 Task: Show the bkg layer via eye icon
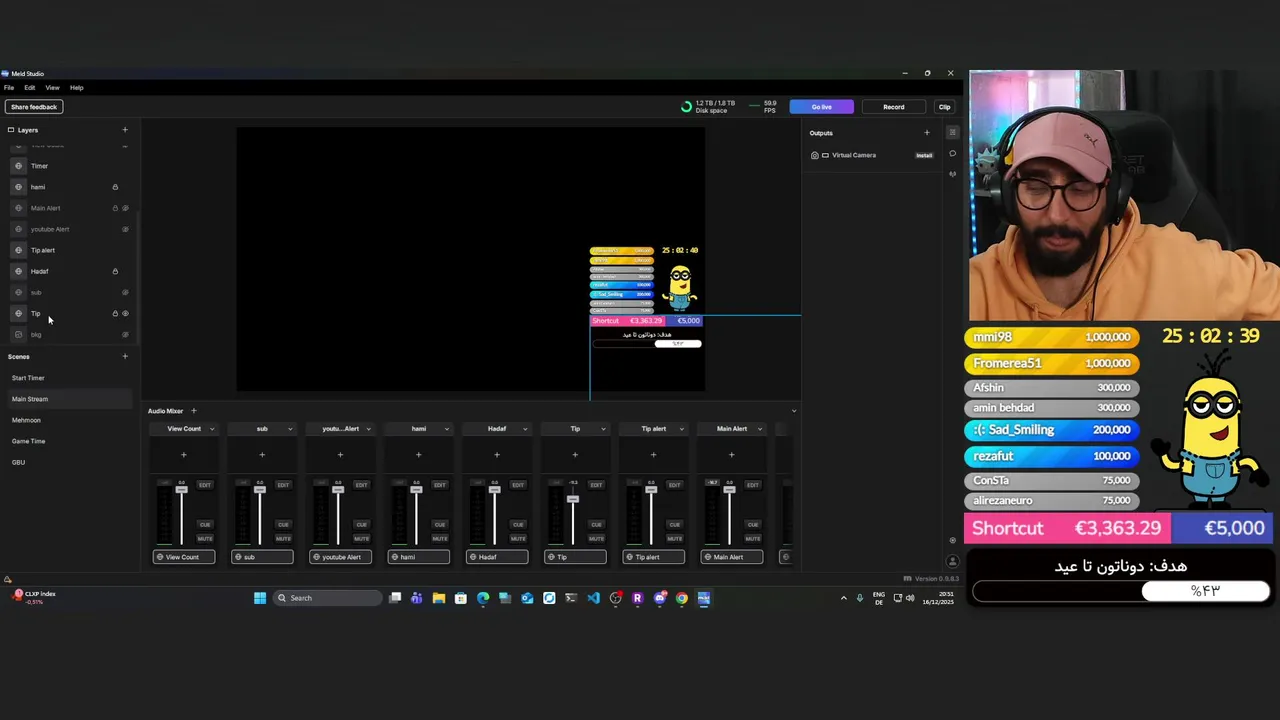point(125,334)
